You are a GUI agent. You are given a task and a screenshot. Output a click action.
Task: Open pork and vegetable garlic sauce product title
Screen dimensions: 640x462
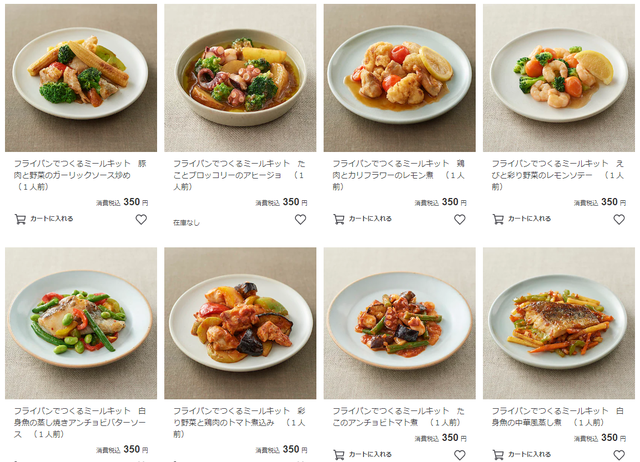point(80,175)
